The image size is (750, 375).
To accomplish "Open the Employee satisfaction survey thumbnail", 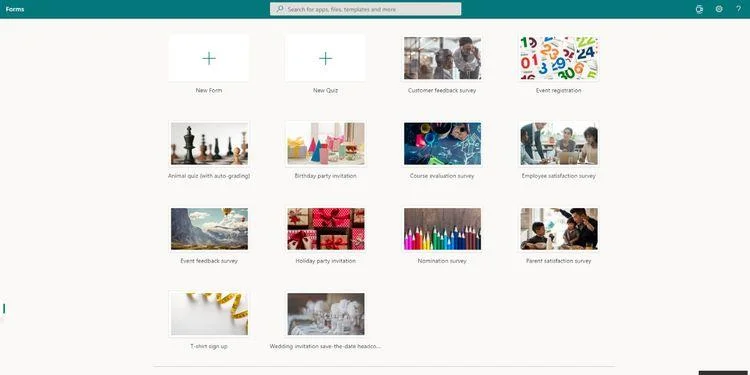I will (559, 143).
